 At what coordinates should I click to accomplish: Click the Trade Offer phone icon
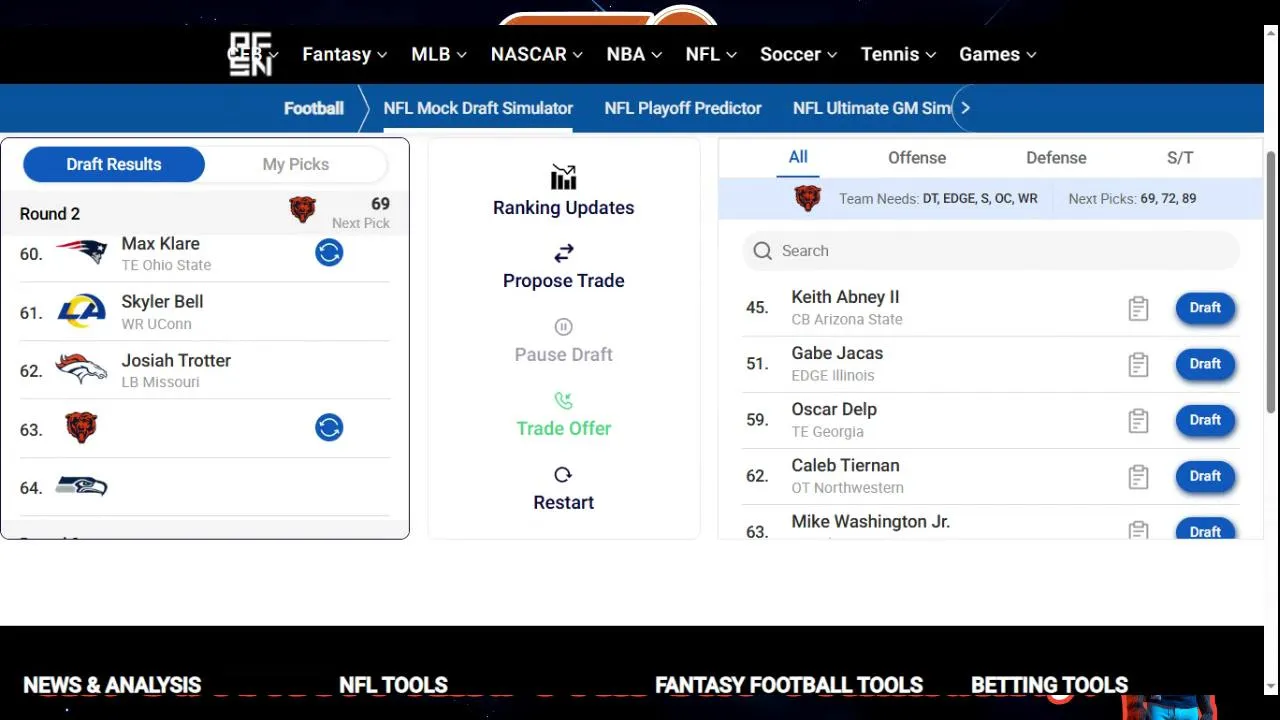[x=563, y=401]
